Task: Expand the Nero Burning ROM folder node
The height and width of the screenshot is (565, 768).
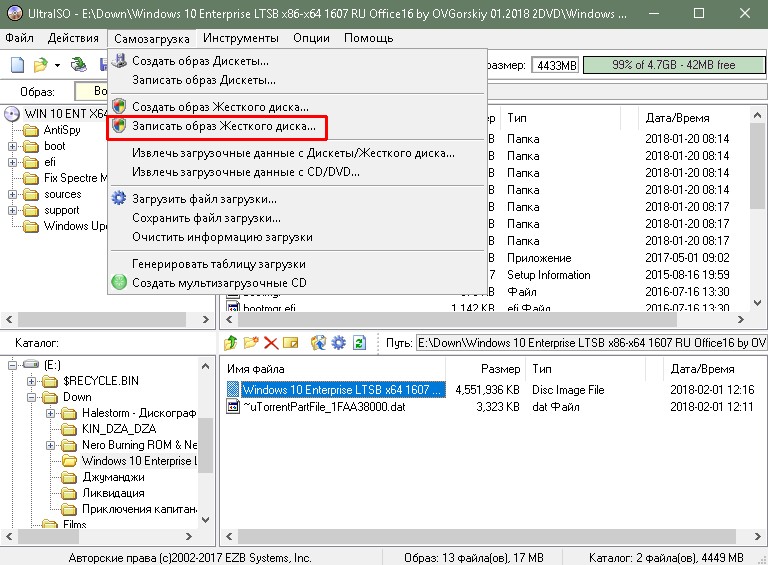Action: click(x=50, y=445)
